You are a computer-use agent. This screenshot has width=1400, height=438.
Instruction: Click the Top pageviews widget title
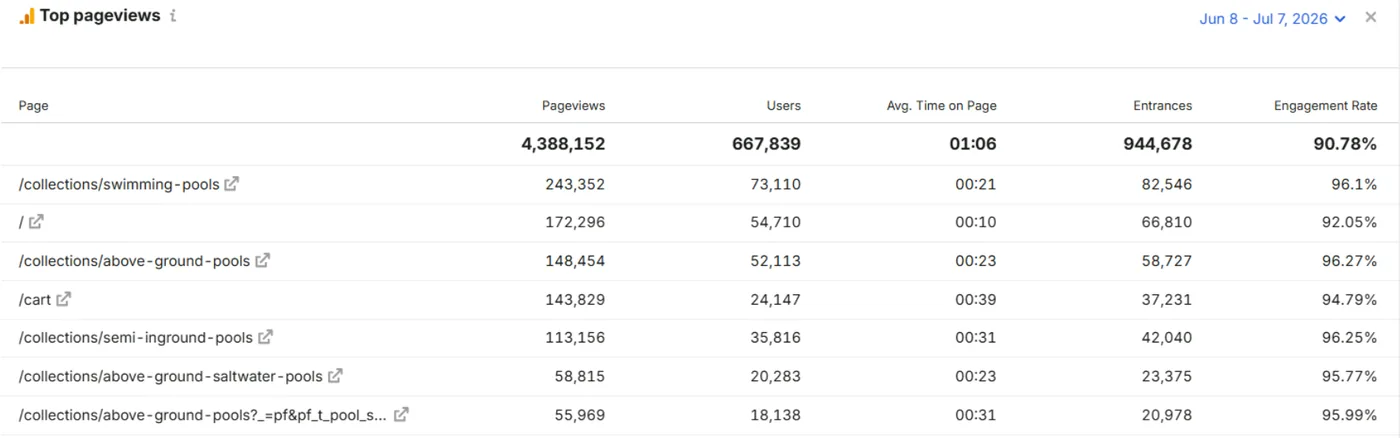tap(100, 16)
